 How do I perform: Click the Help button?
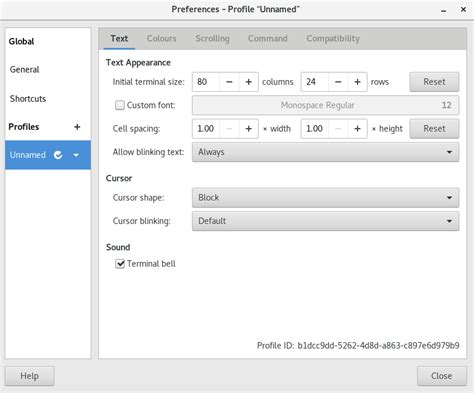coord(30,376)
